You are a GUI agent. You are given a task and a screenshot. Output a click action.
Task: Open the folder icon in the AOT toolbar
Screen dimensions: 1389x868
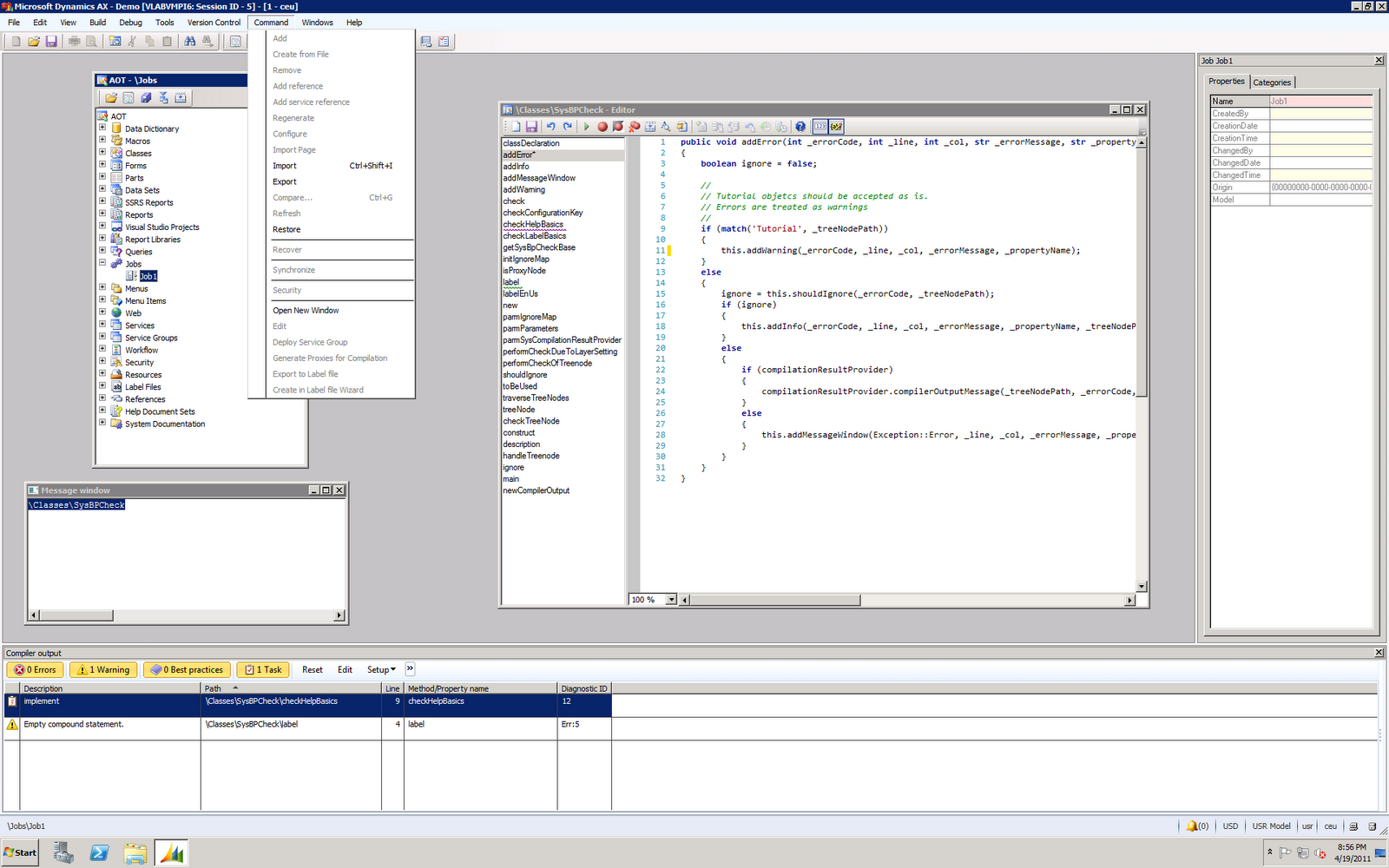click(111, 98)
